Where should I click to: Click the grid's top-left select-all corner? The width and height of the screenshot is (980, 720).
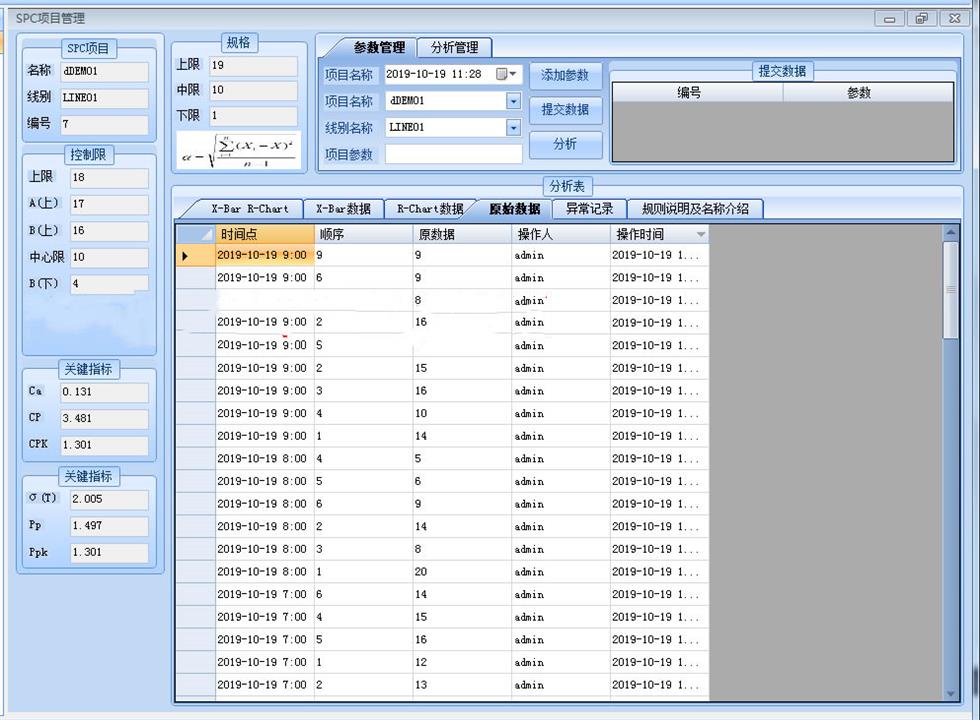(x=195, y=234)
